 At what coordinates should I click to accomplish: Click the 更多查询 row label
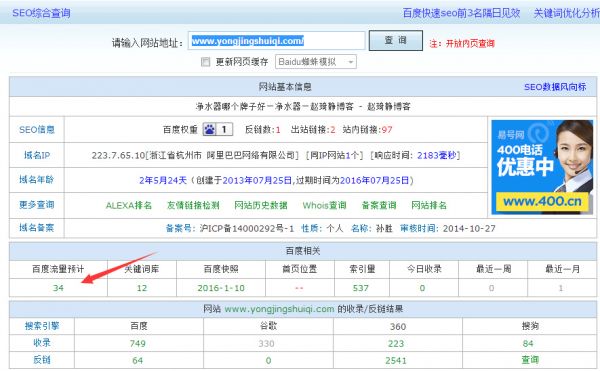[x=37, y=205]
